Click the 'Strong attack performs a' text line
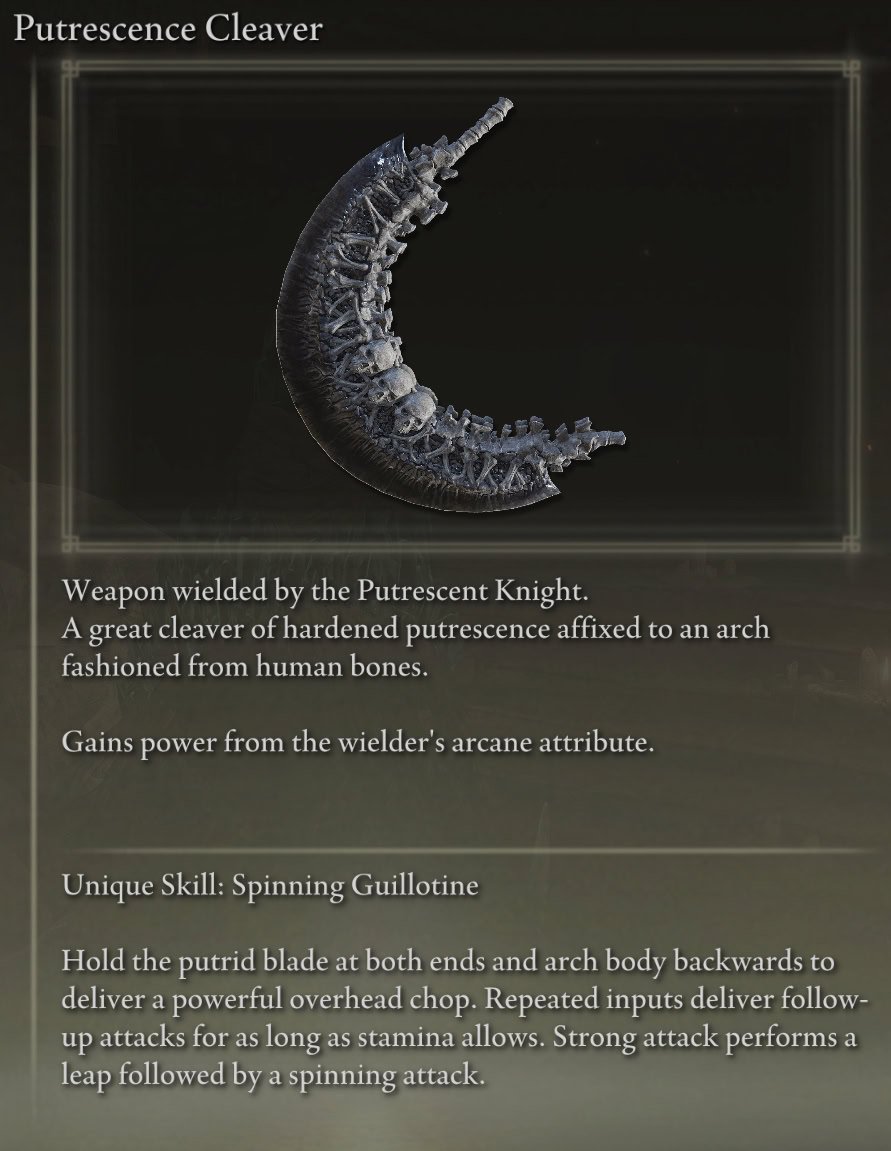The image size is (891, 1151). (705, 1037)
